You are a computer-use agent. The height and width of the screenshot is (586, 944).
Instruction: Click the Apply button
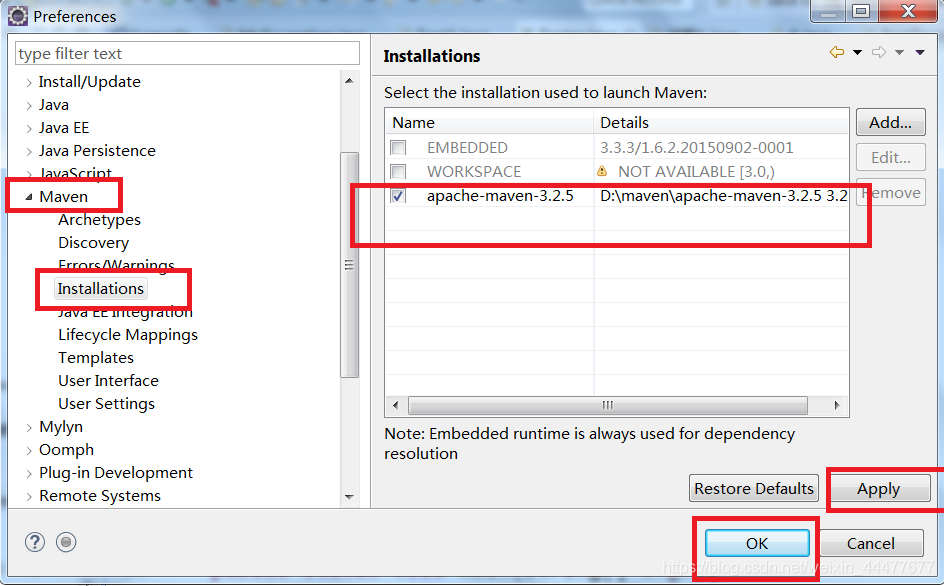click(x=878, y=488)
